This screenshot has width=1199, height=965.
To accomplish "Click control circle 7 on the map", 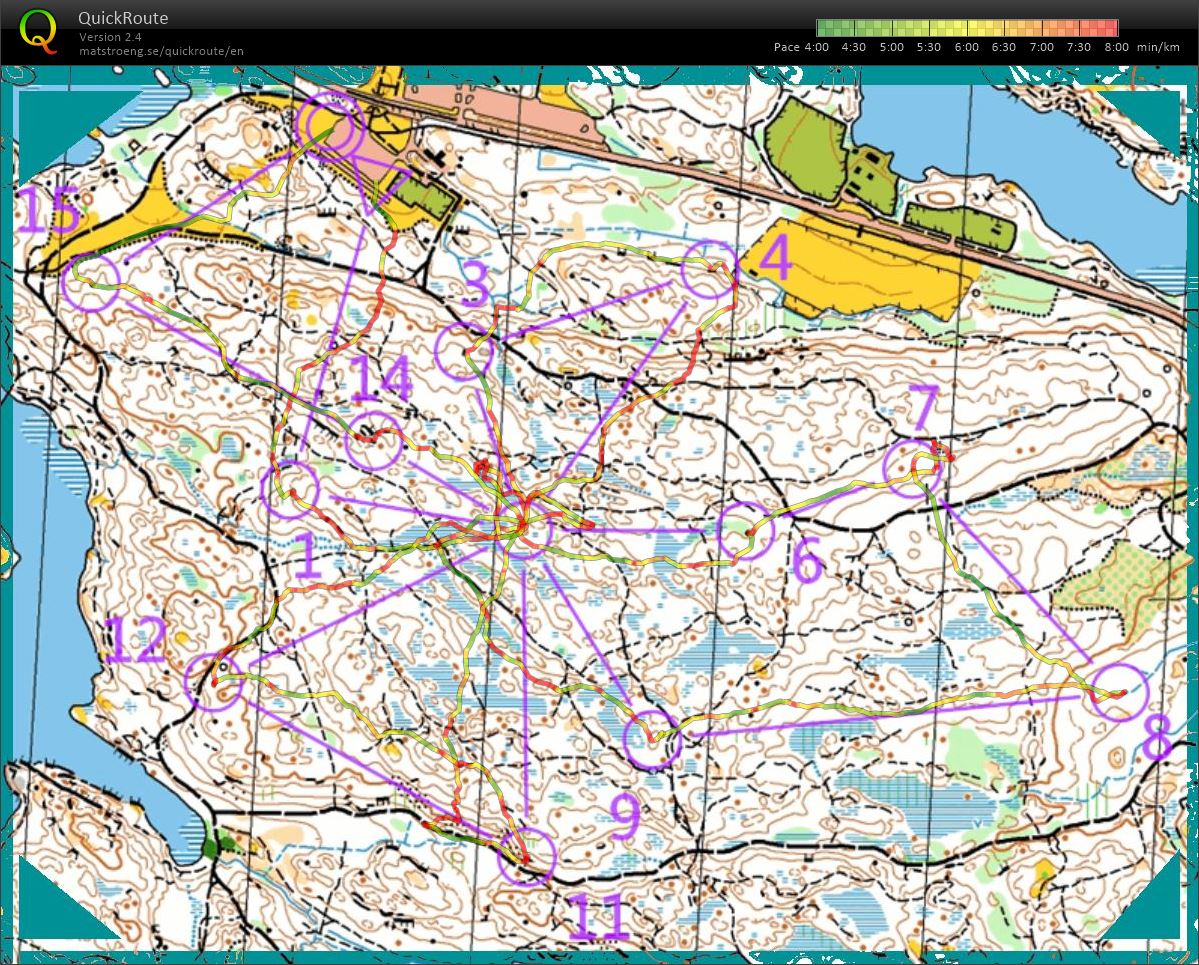I will tap(913, 468).
